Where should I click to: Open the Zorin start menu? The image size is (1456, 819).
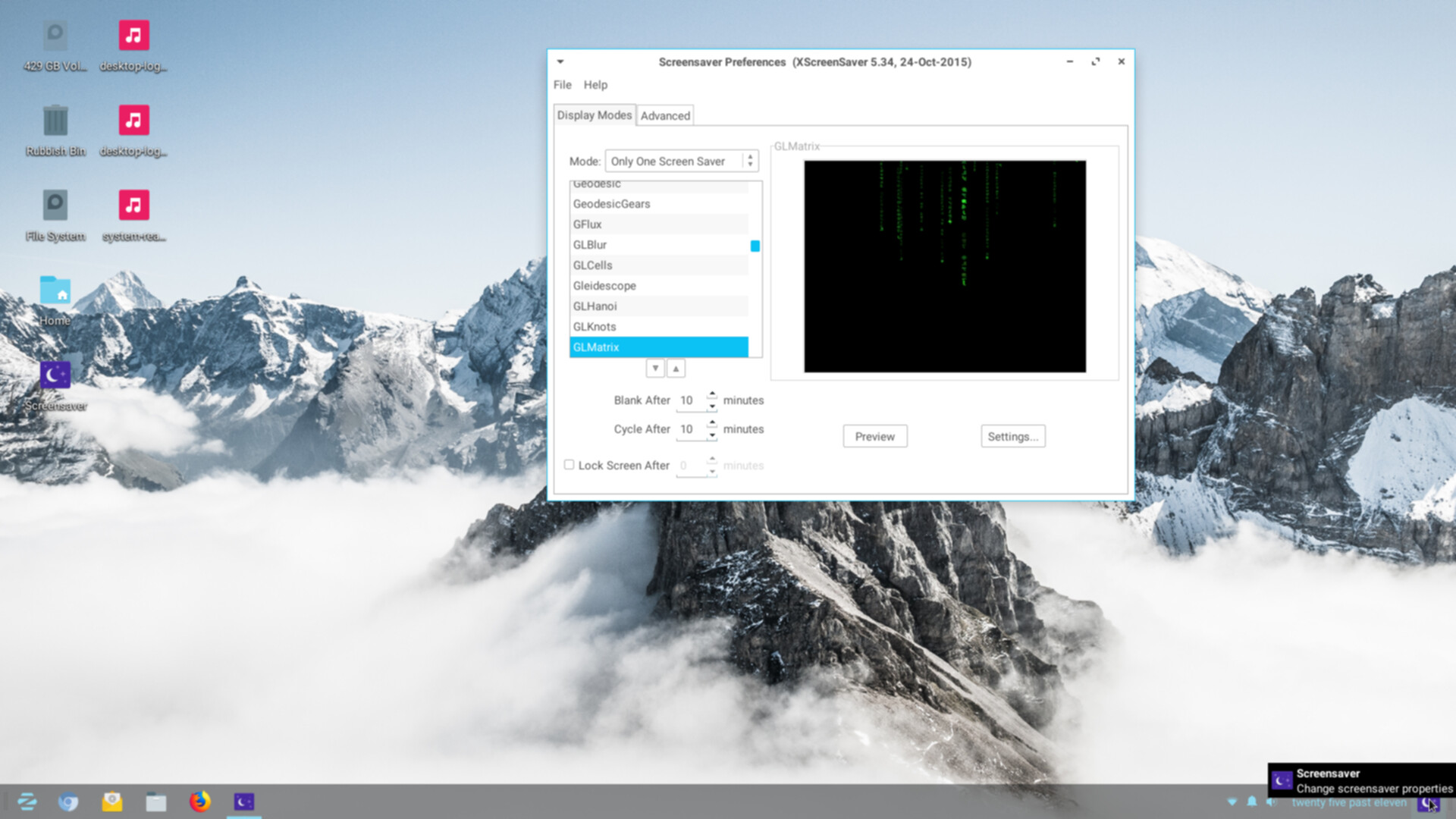(x=27, y=802)
